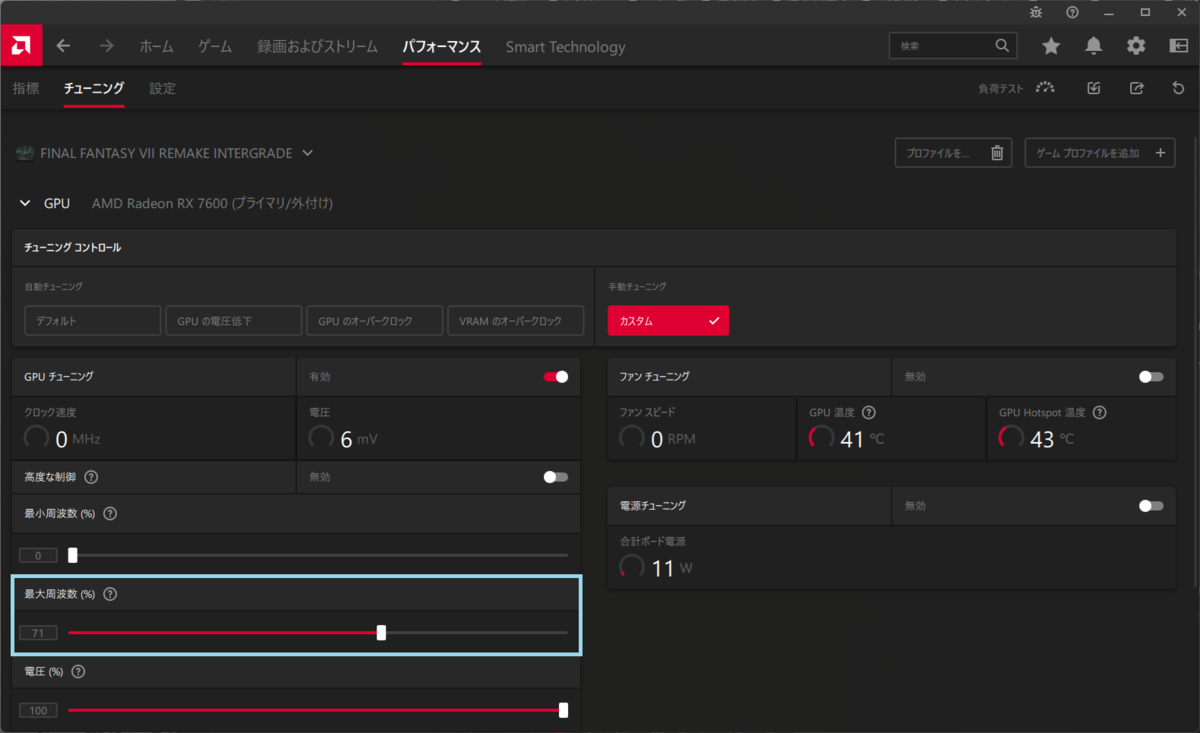The height and width of the screenshot is (733, 1200).
Task: Open favorites with the star icon
Action: [x=1051, y=46]
